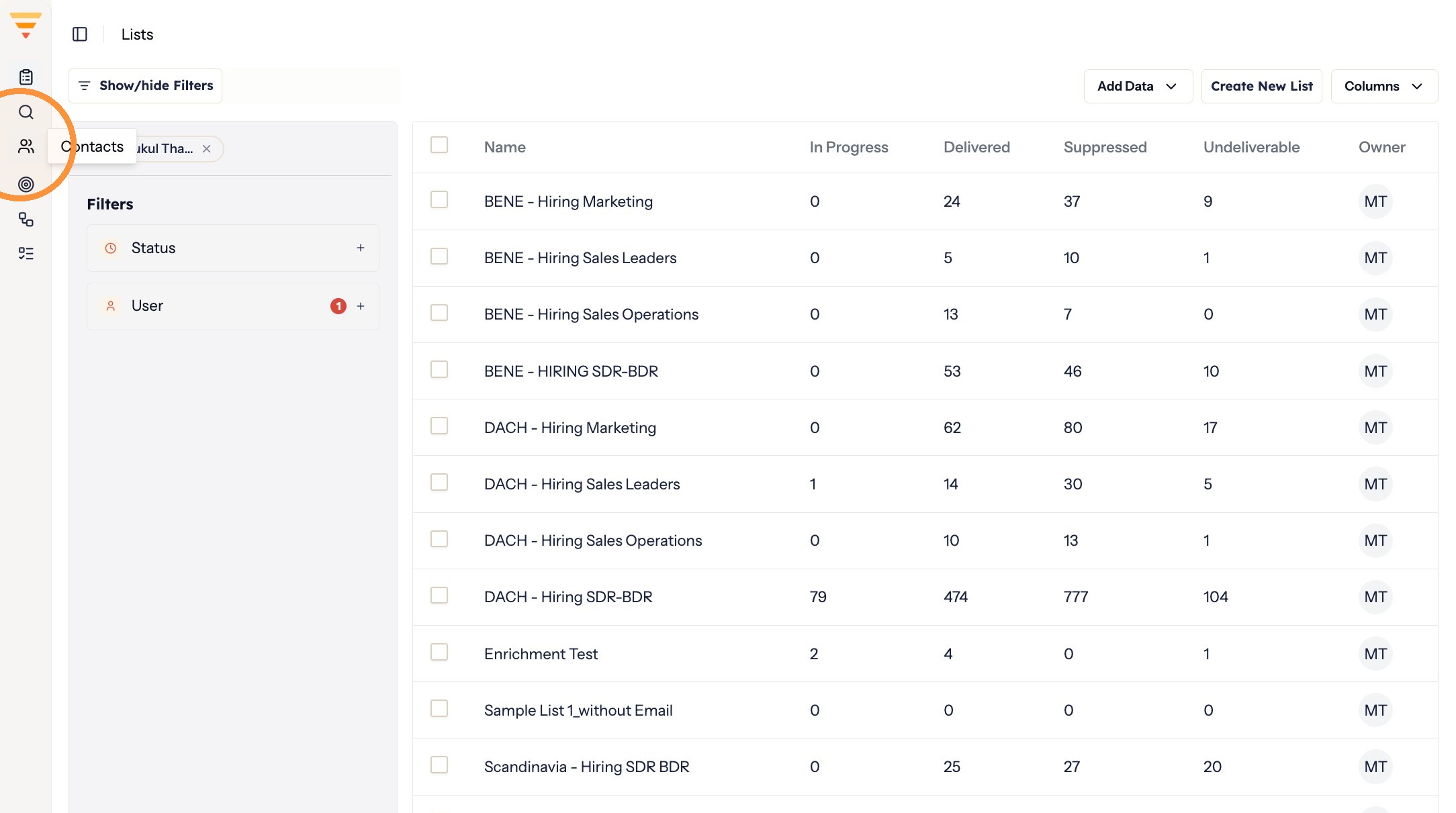Click the MT owner avatar for BENE - Hiring Marketing
Viewport: 1456px width, 813px height.
tap(1375, 201)
